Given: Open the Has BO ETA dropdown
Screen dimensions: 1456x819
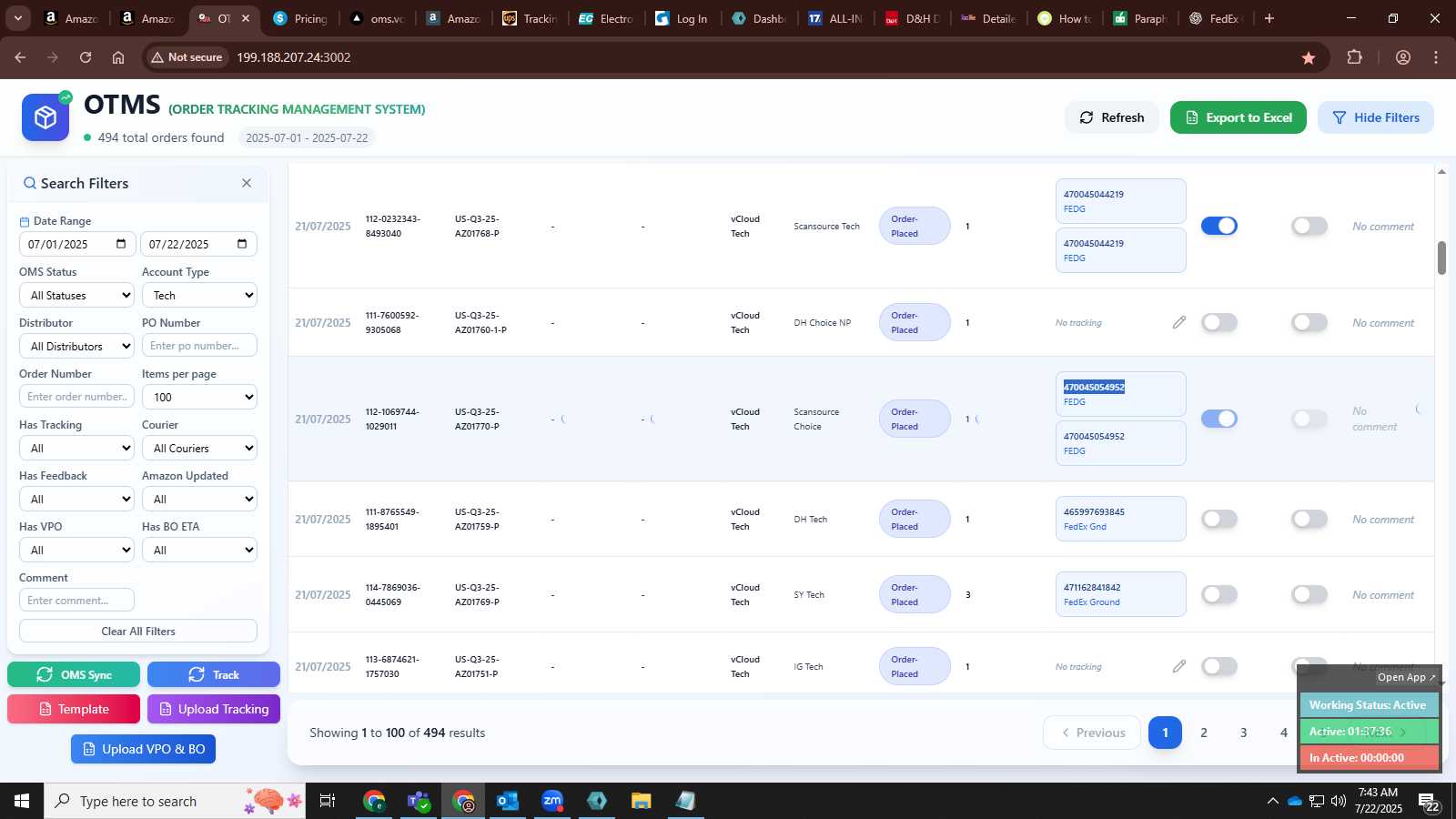Looking at the screenshot, I should [x=199, y=550].
